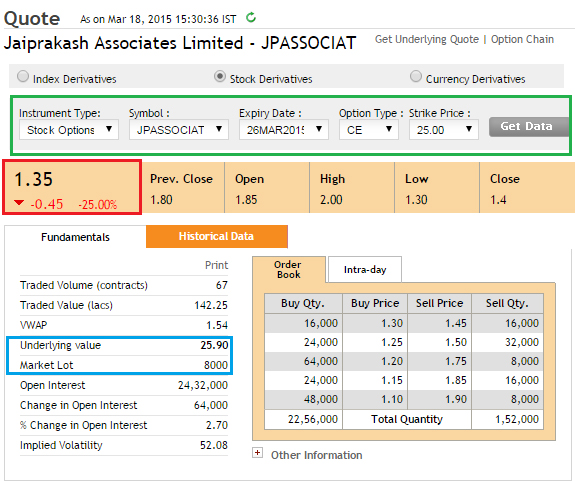This screenshot has height=483, width=575.
Task: Select Intra-day tab
Action: [365, 270]
